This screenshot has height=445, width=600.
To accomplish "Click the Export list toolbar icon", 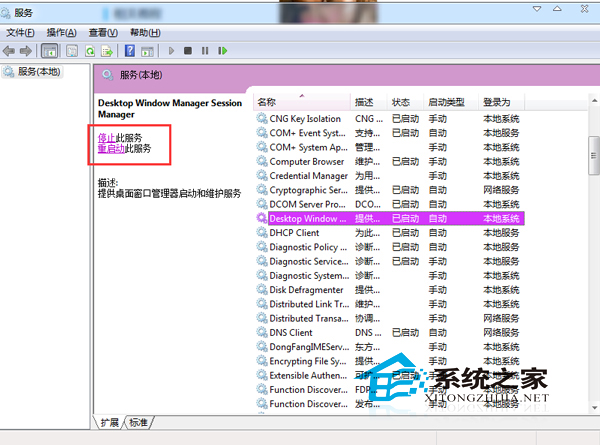I will pyautogui.click(x=107, y=51).
